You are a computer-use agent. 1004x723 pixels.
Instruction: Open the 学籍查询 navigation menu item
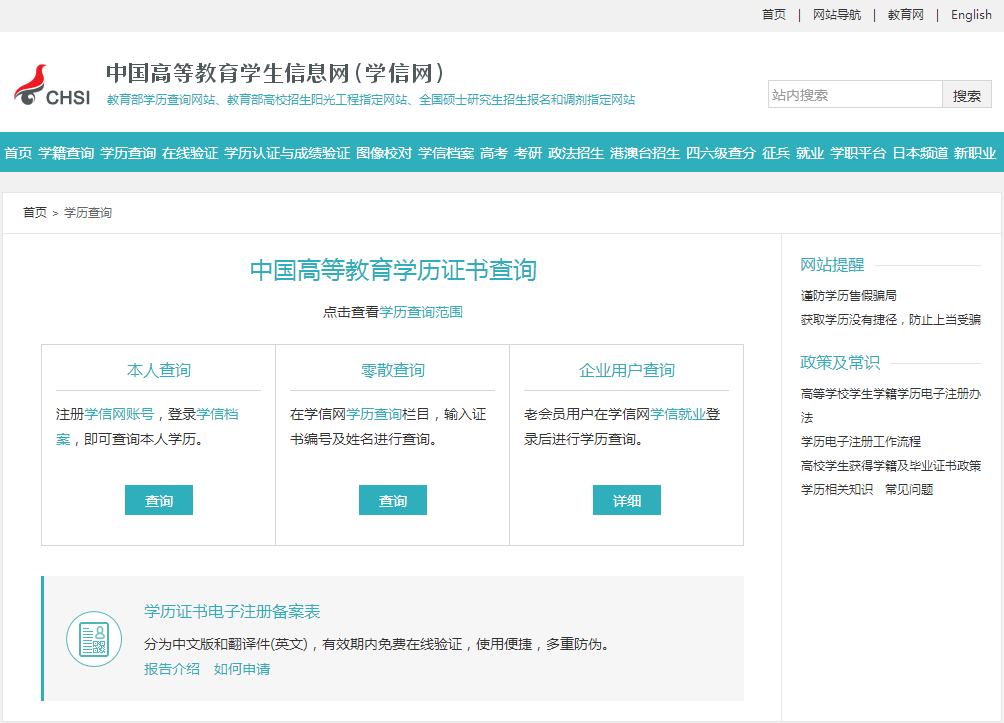coord(66,153)
